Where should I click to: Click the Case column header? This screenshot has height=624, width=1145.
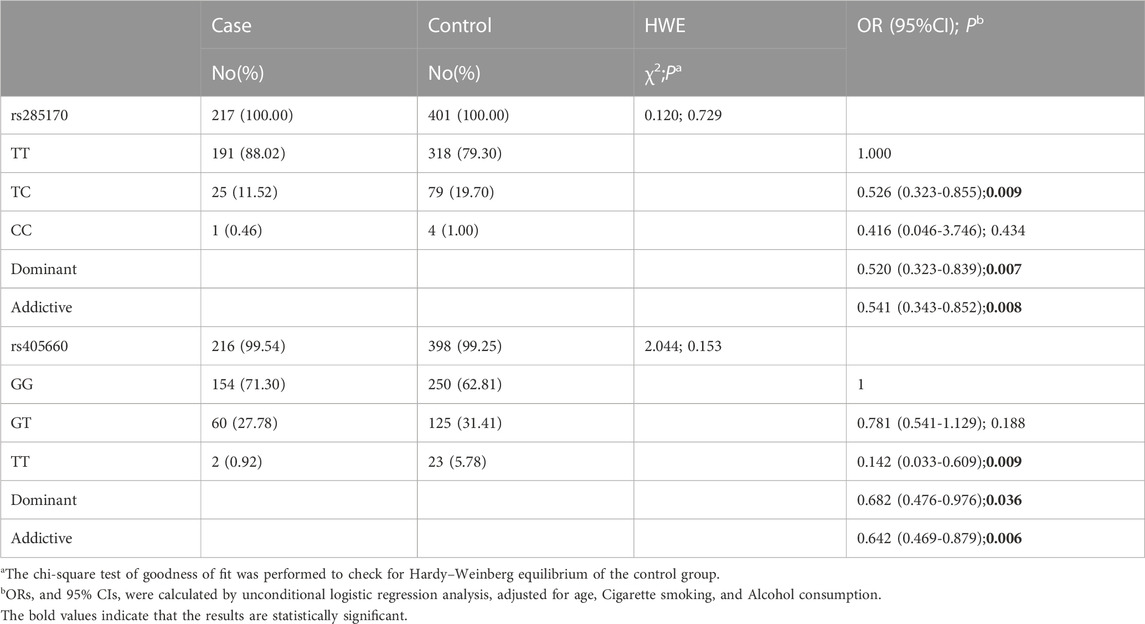[231, 26]
